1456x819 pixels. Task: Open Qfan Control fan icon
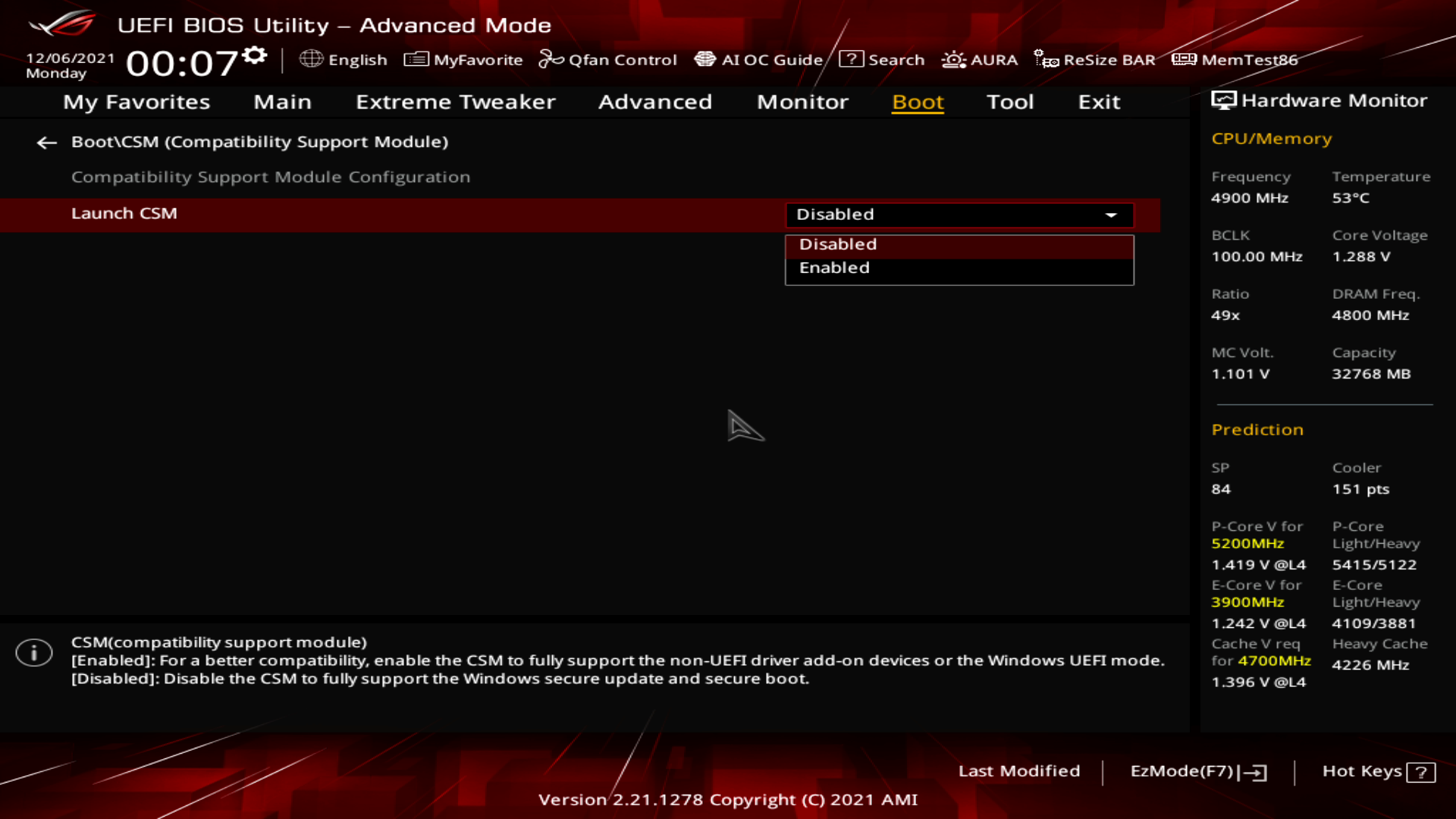551,59
